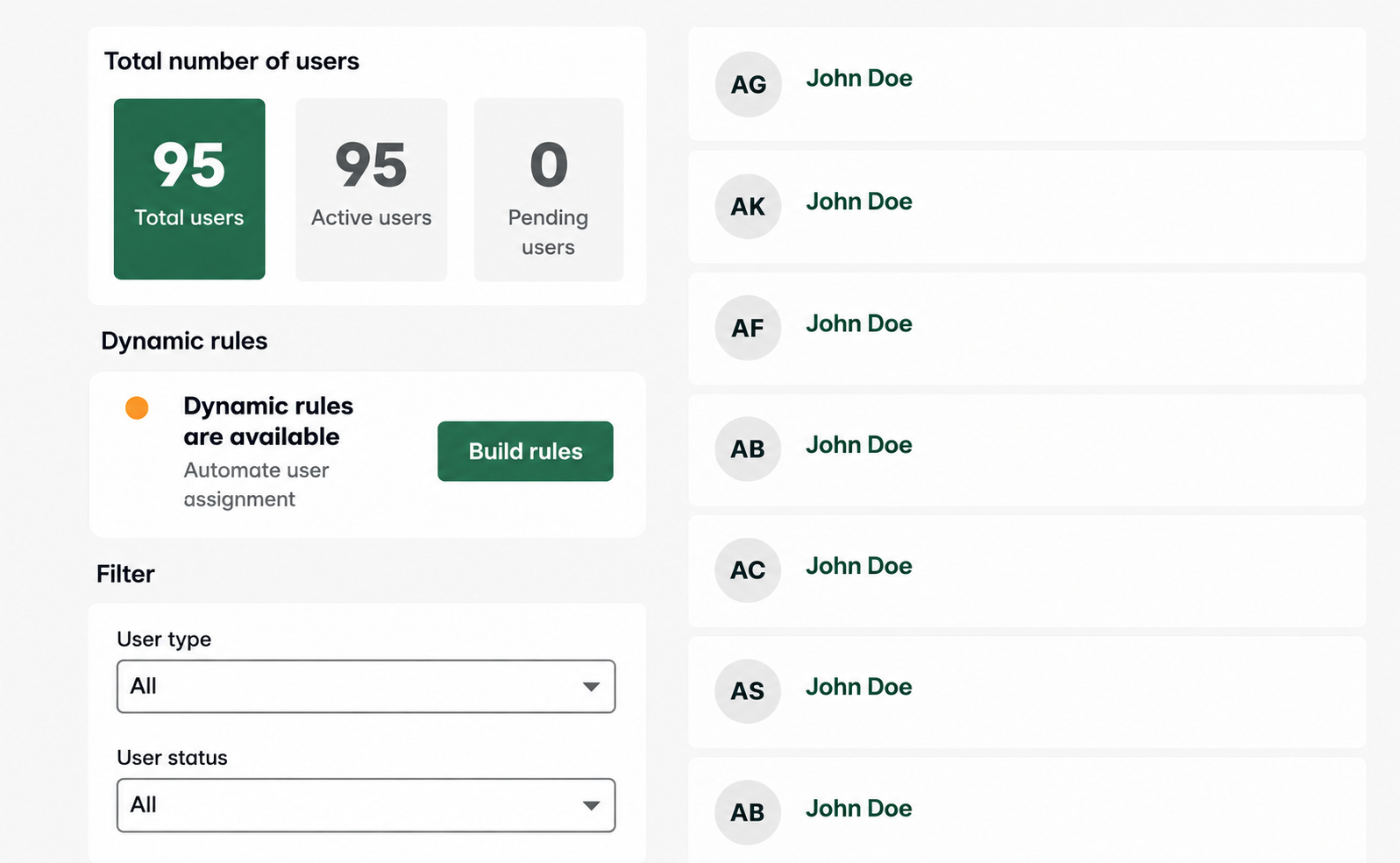The height and width of the screenshot is (863, 1400).
Task: Click the AC avatar circle
Action: [x=748, y=569]
